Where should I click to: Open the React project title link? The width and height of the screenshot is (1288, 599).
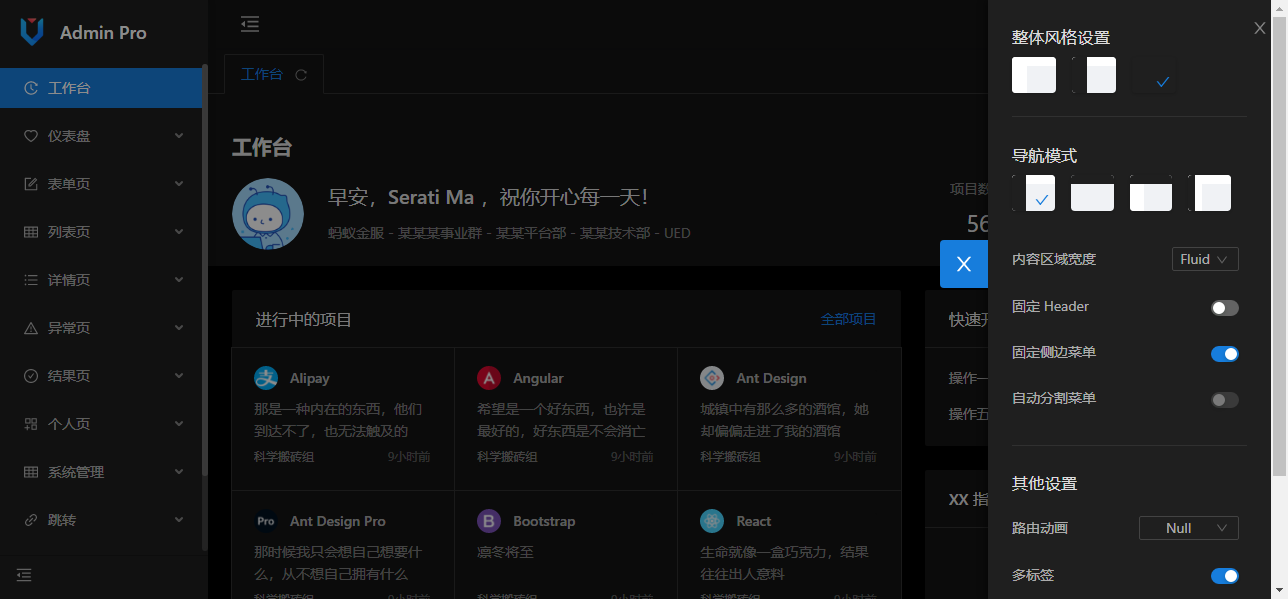click(x=754, y=521)
